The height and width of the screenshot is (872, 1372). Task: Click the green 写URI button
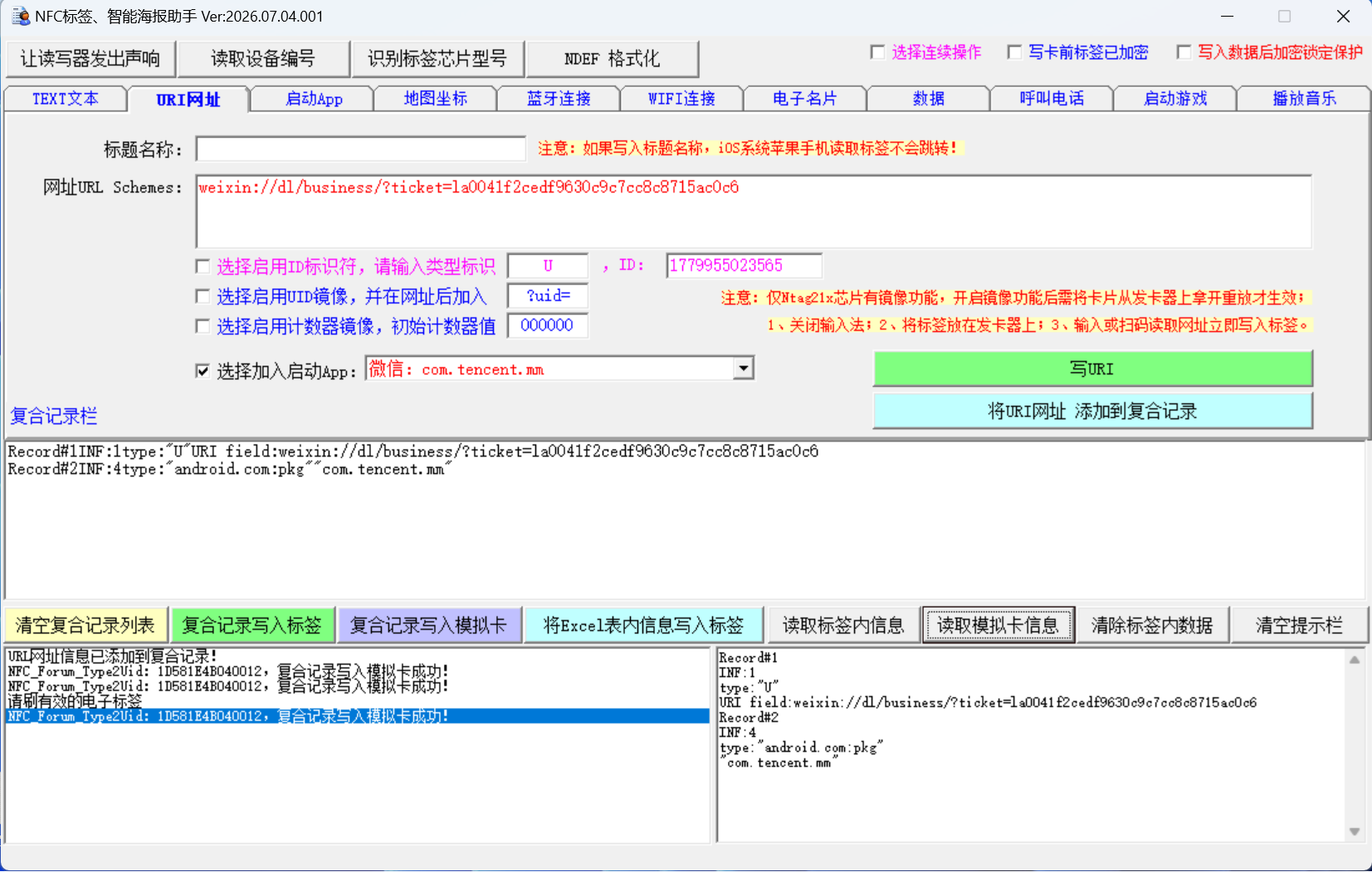coord(1092,369)
